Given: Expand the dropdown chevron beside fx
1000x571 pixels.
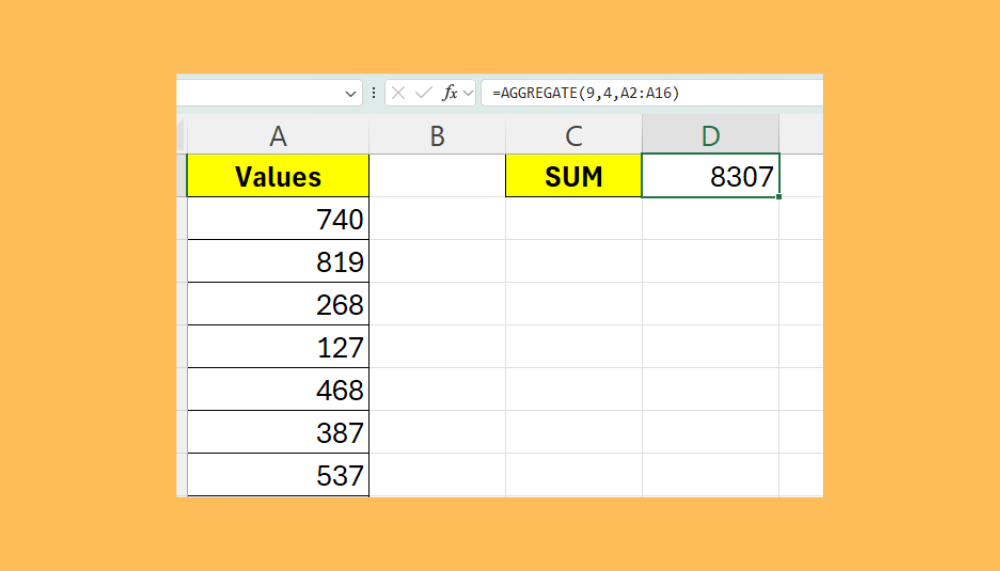Looking at the screenshot, I should point(468,93).
